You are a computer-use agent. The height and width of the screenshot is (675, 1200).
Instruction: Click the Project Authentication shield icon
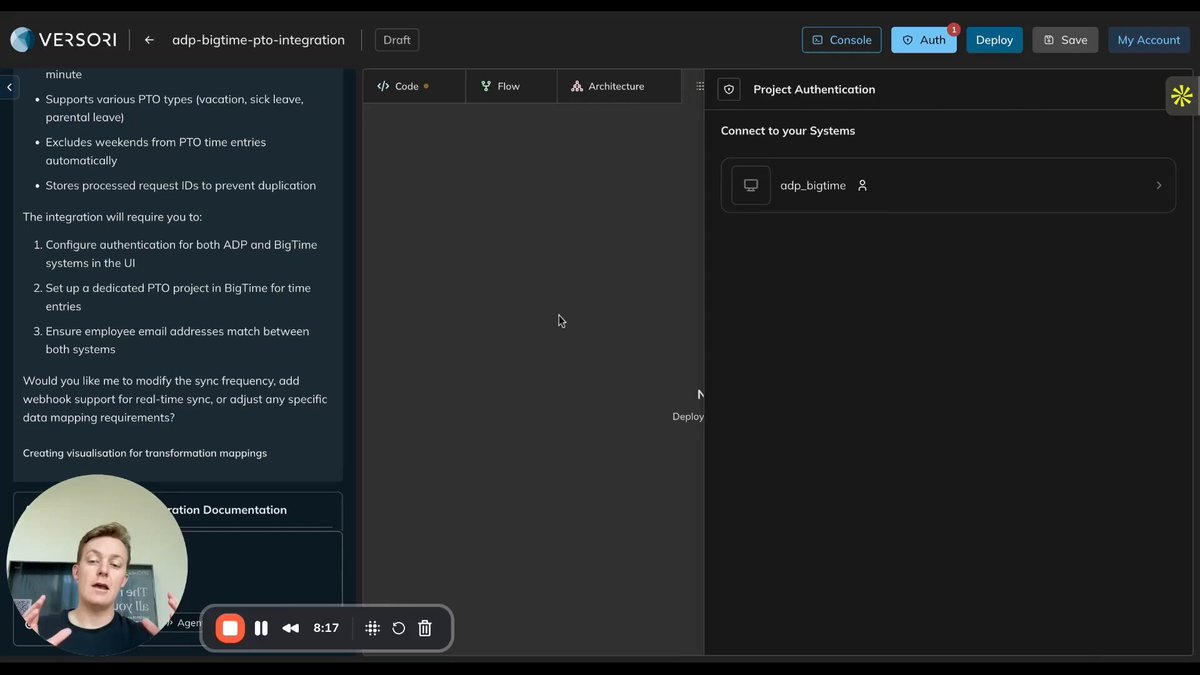(x=729, y=89)
